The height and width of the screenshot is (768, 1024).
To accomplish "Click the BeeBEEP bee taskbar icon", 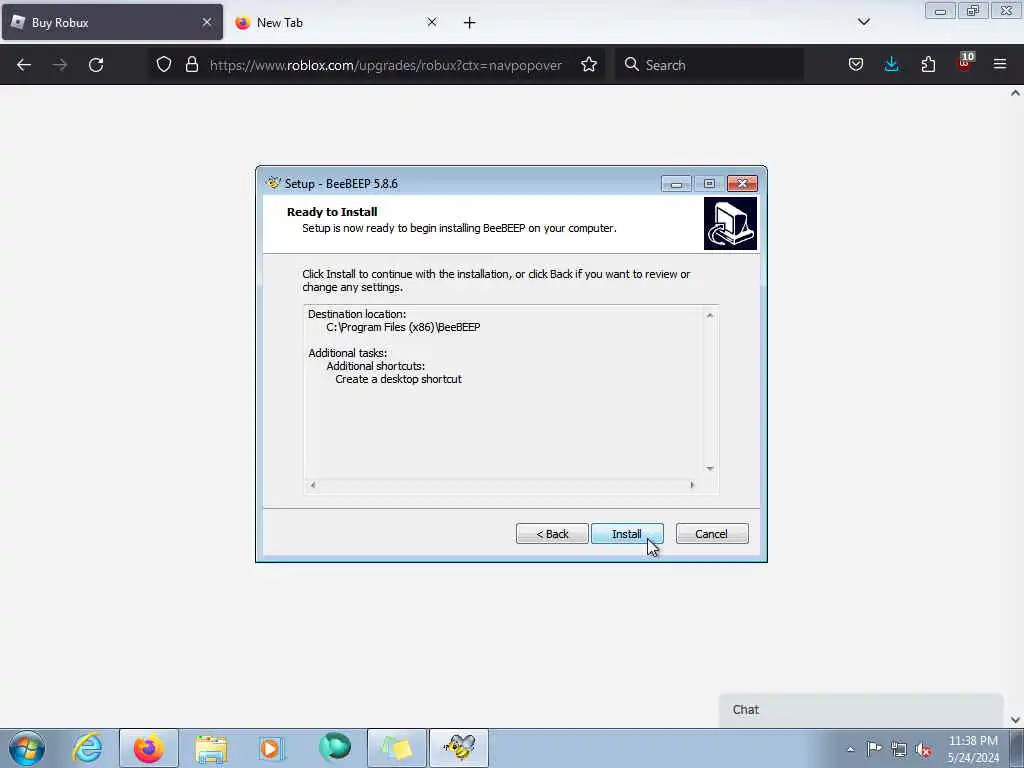I will (x=459, y=748).
